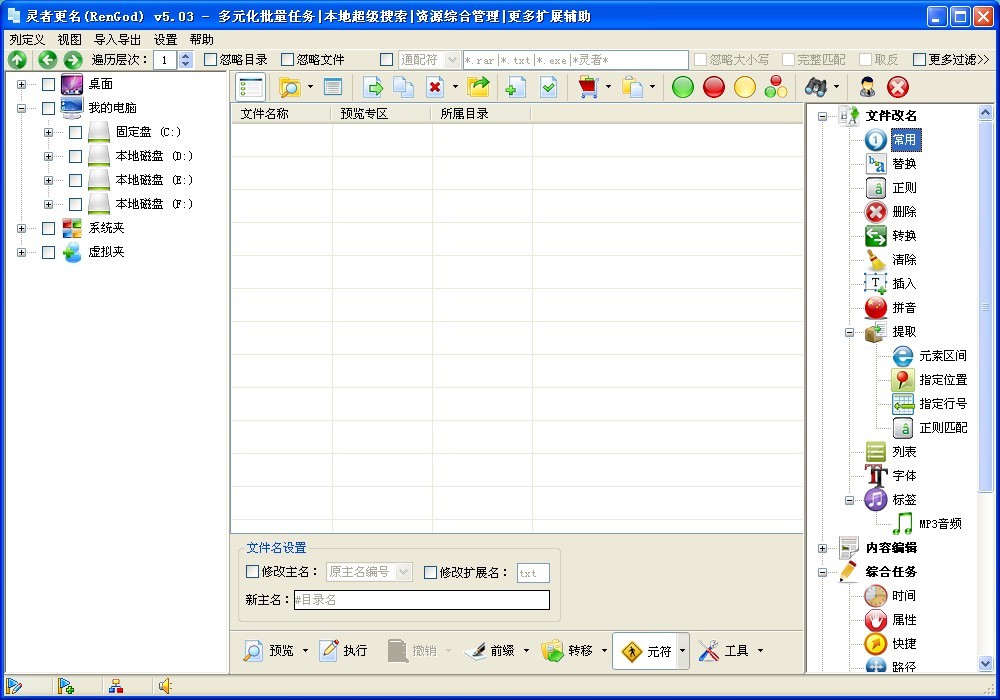
Task: Click the green circle icon in toolbar
Action: (x=683, y=87)
